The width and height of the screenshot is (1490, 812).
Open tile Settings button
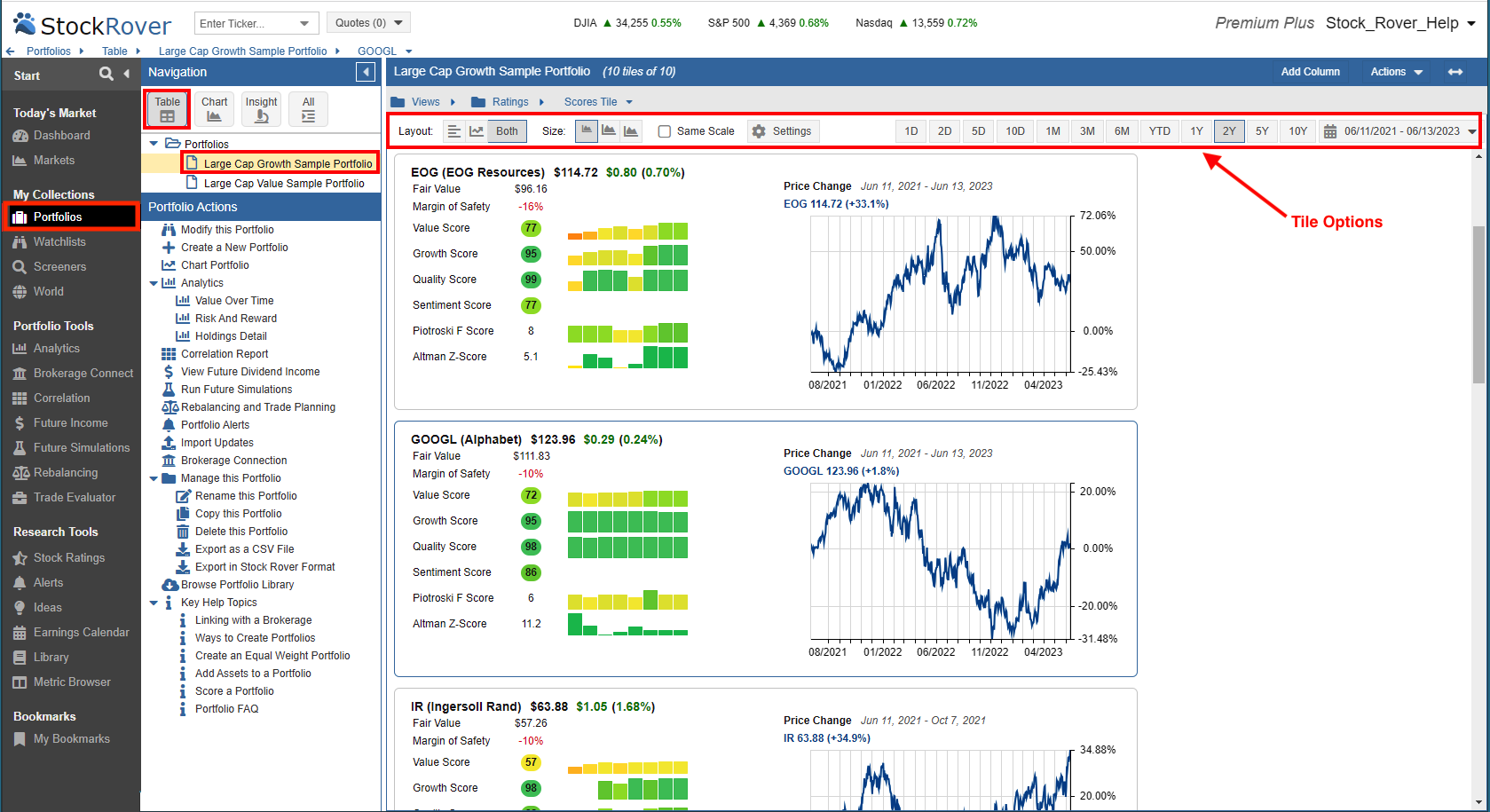782,131
